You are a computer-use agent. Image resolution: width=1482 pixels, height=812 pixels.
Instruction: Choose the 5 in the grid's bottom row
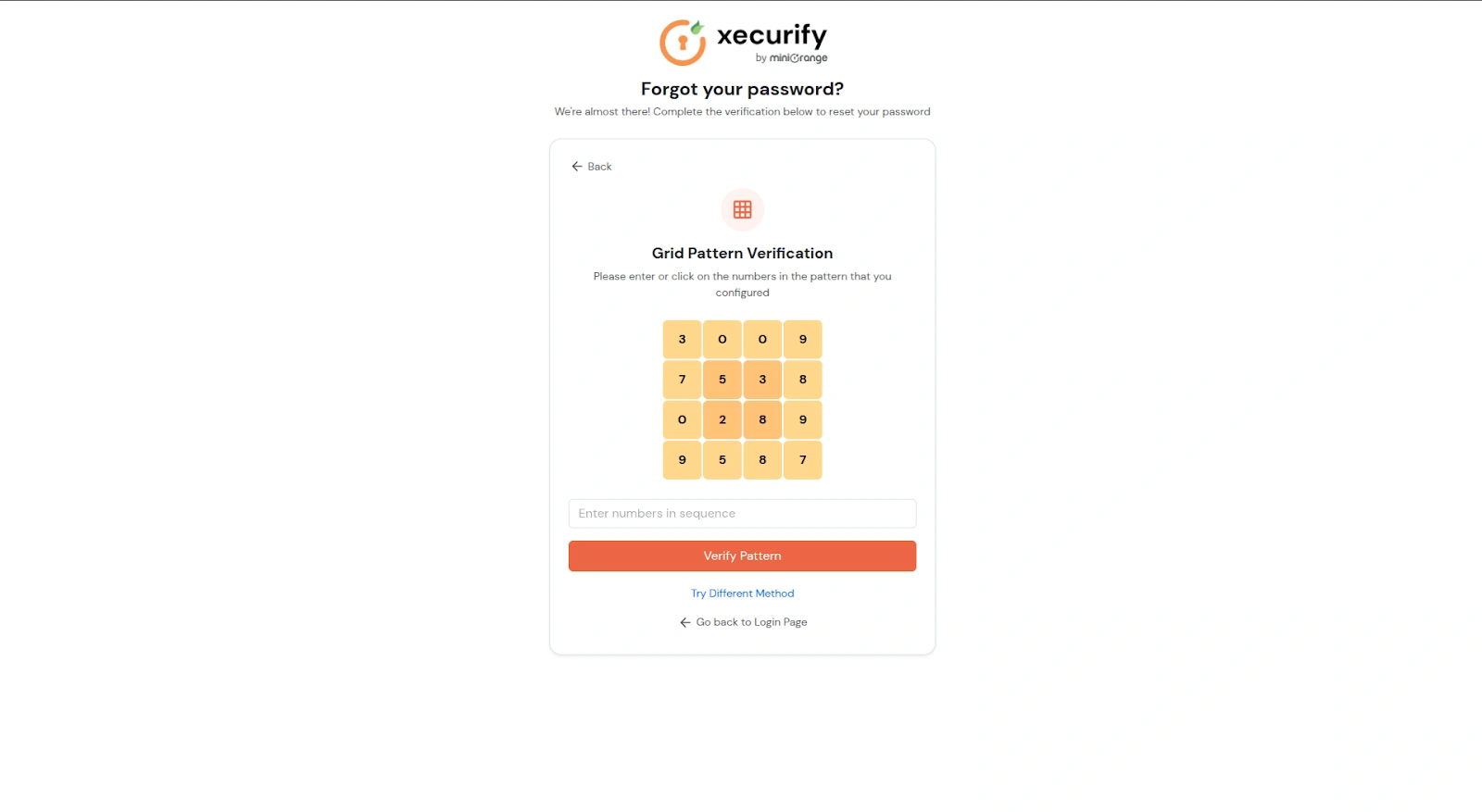[722, 460]
